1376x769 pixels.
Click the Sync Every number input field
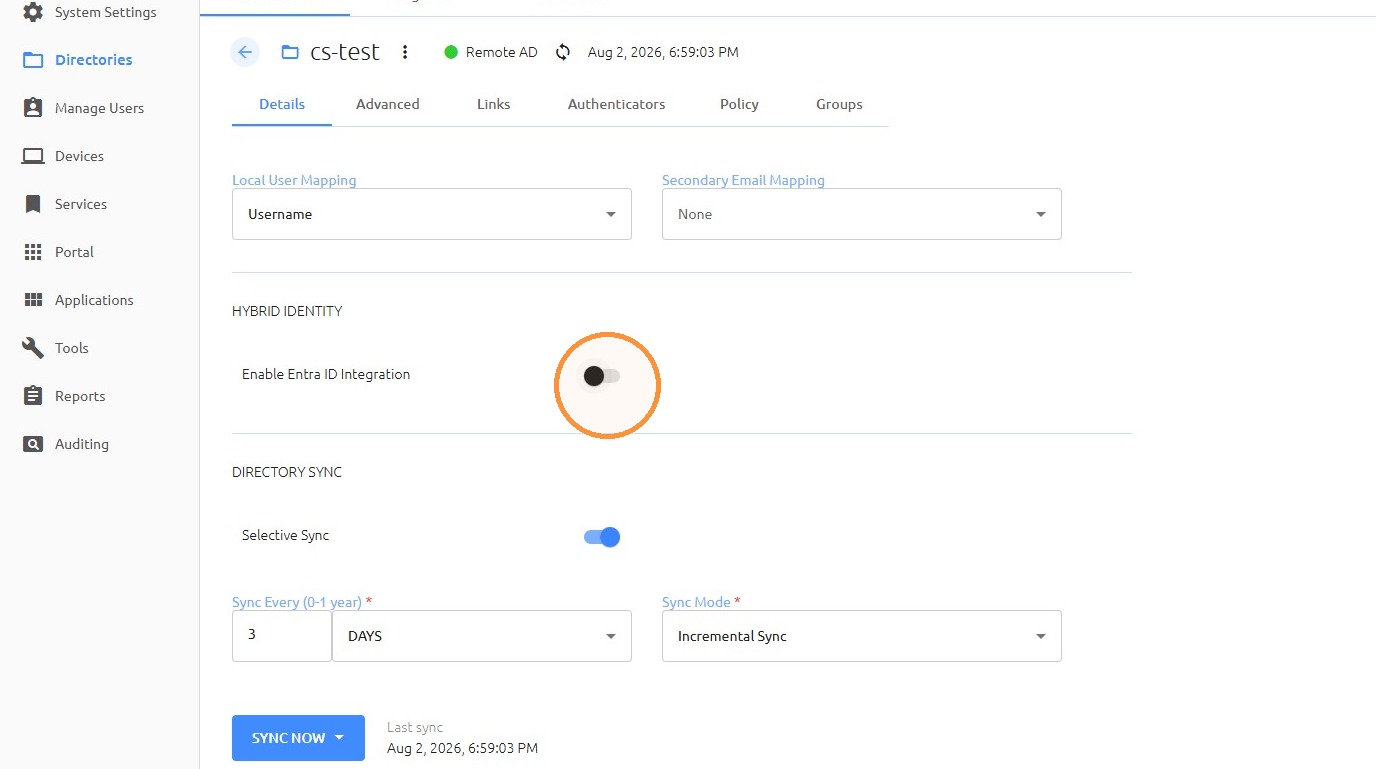point(282,636)
